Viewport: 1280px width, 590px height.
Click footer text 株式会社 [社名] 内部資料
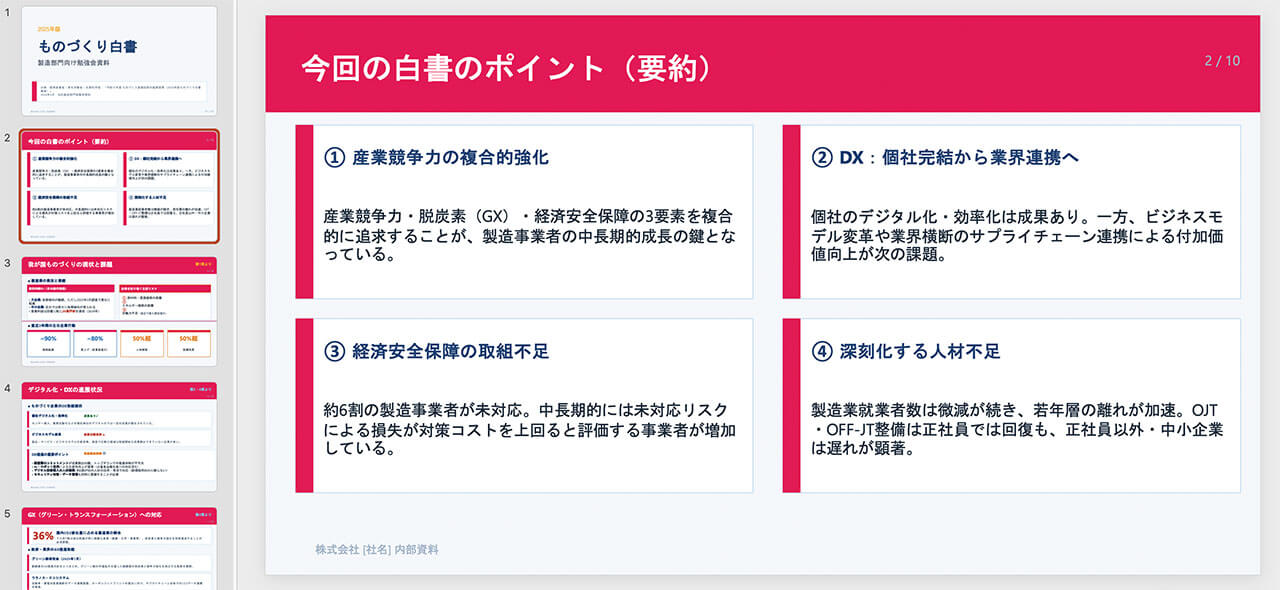click(x=376, y=549)
